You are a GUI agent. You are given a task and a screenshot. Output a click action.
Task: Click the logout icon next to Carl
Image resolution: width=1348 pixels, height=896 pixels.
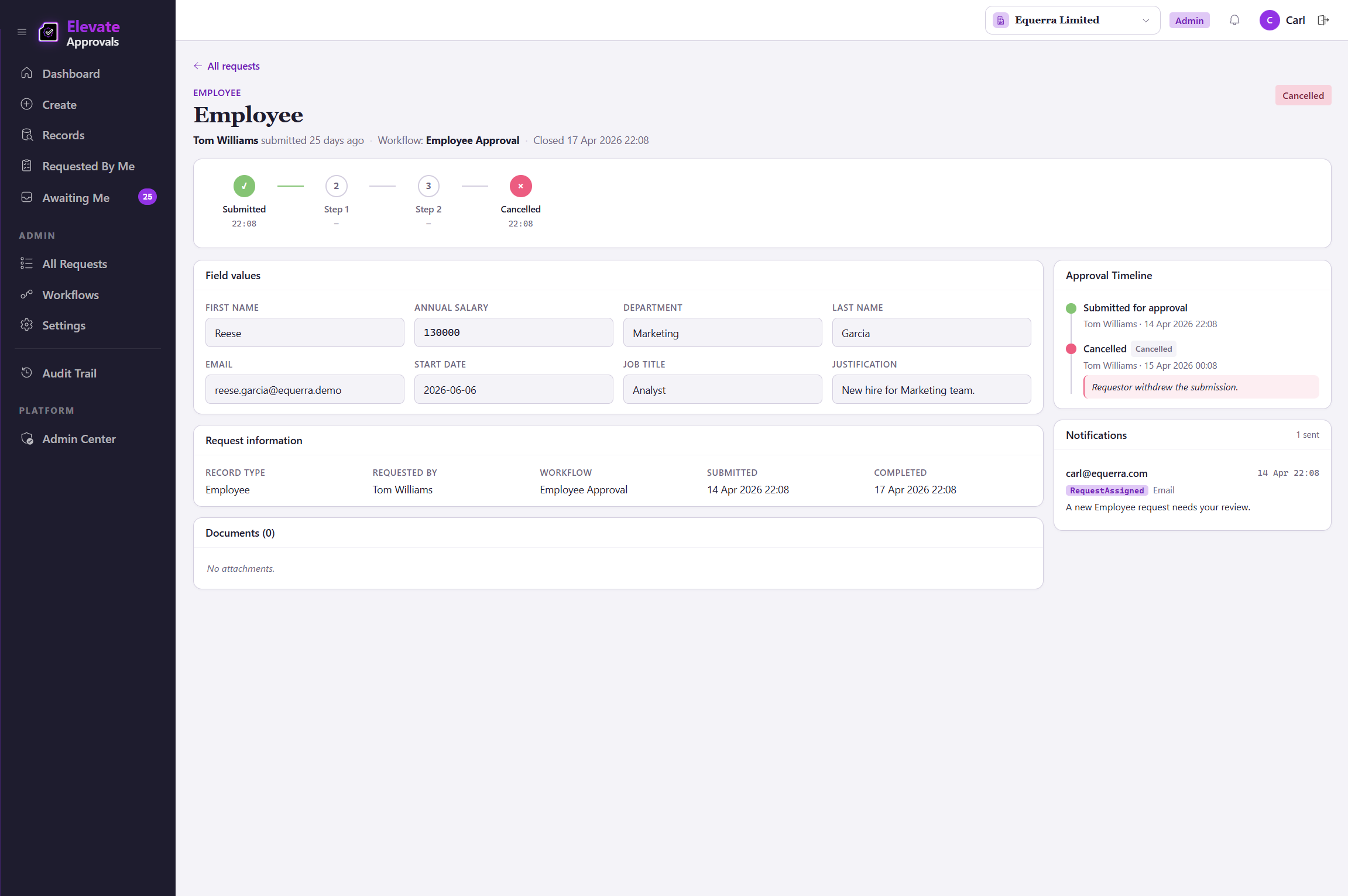click(x=1323, y=20)
